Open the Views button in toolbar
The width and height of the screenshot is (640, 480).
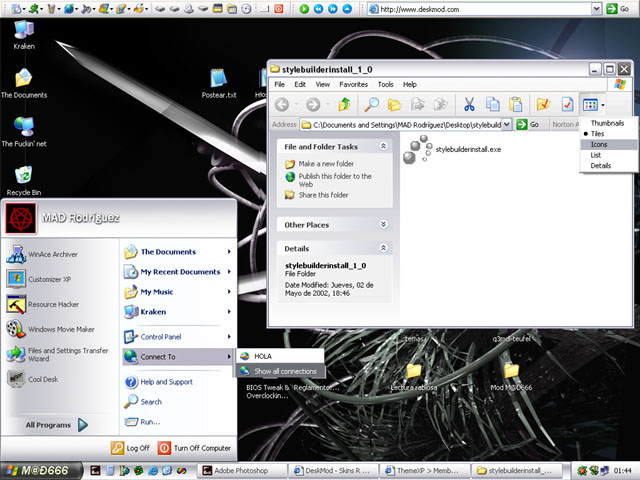tap(590, 104)
